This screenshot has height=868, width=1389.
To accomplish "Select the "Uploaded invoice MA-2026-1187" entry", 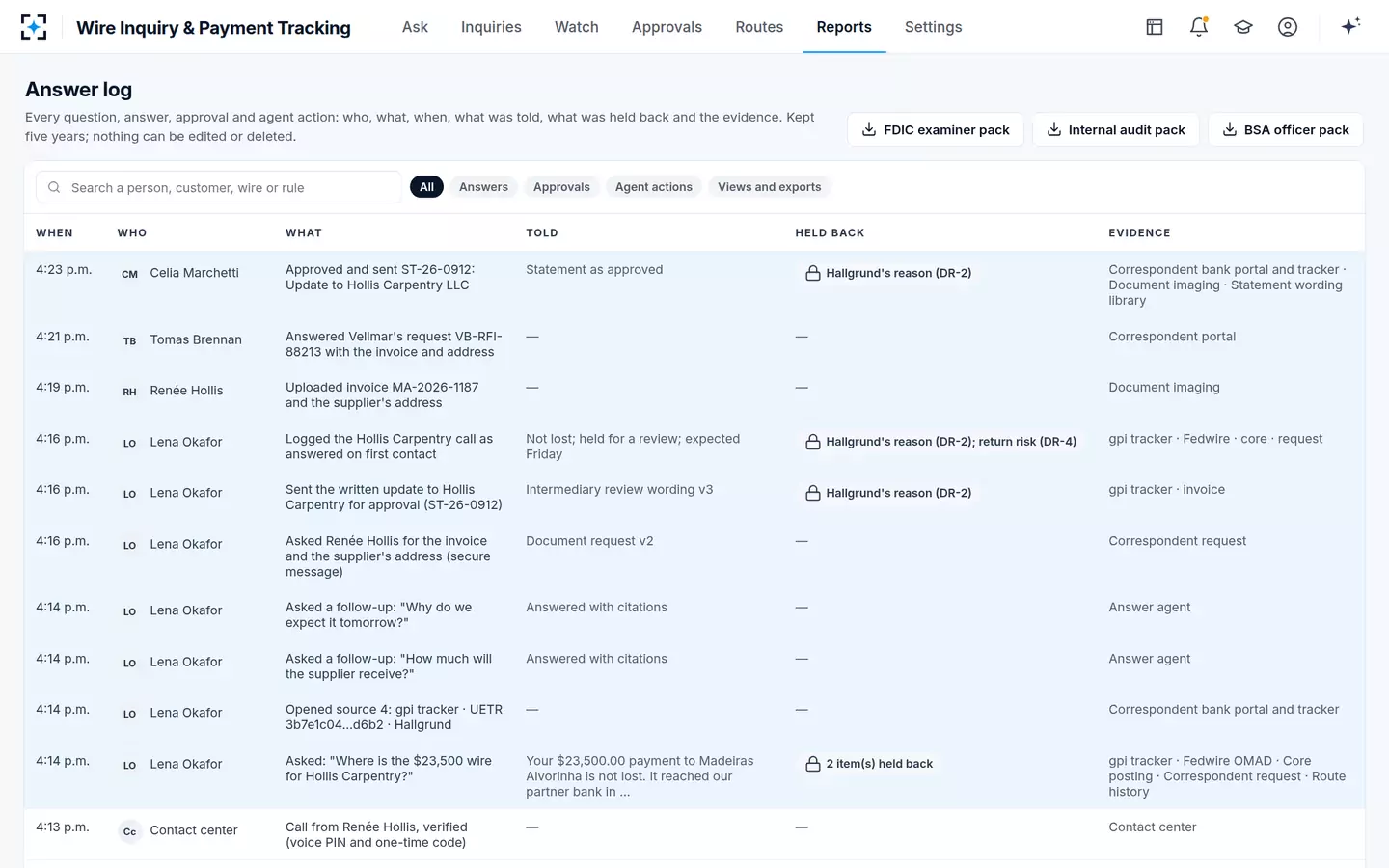I will tap(382, 395).
